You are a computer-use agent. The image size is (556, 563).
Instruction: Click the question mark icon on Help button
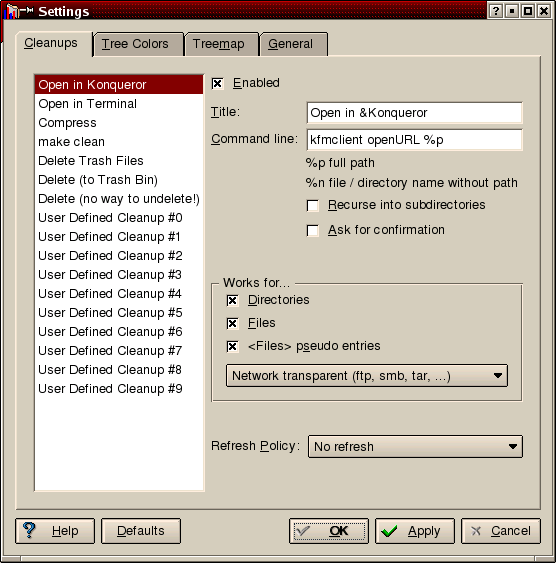(x=29, y=530)
